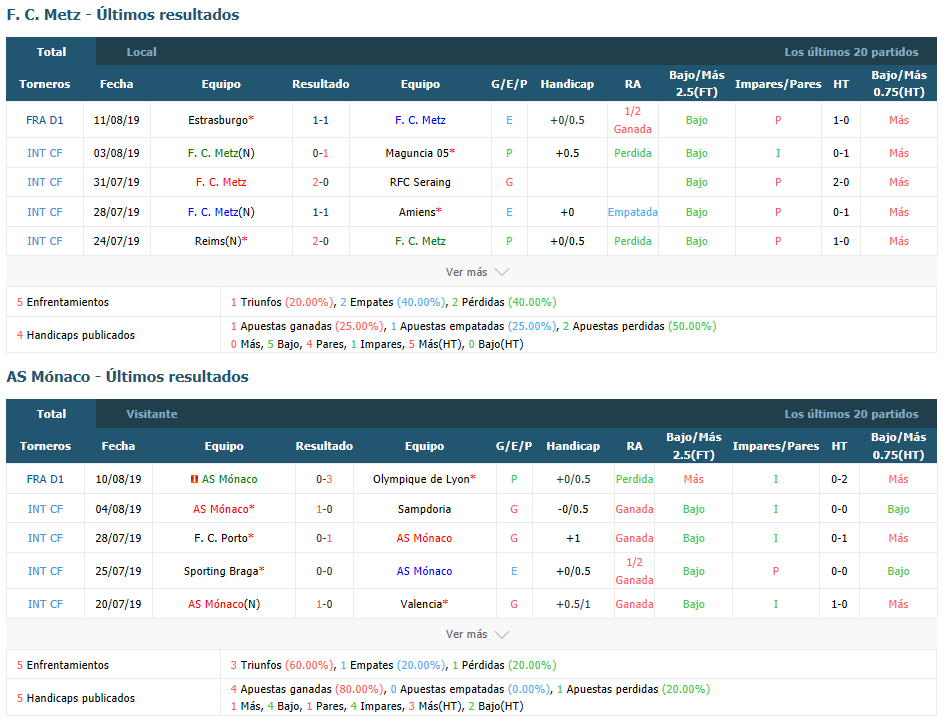Image resolution: width=950 pixels, height=723 pixels.
Task: Click the Empatada RA value in Amiens row
Action: click(x=633, y=212)
